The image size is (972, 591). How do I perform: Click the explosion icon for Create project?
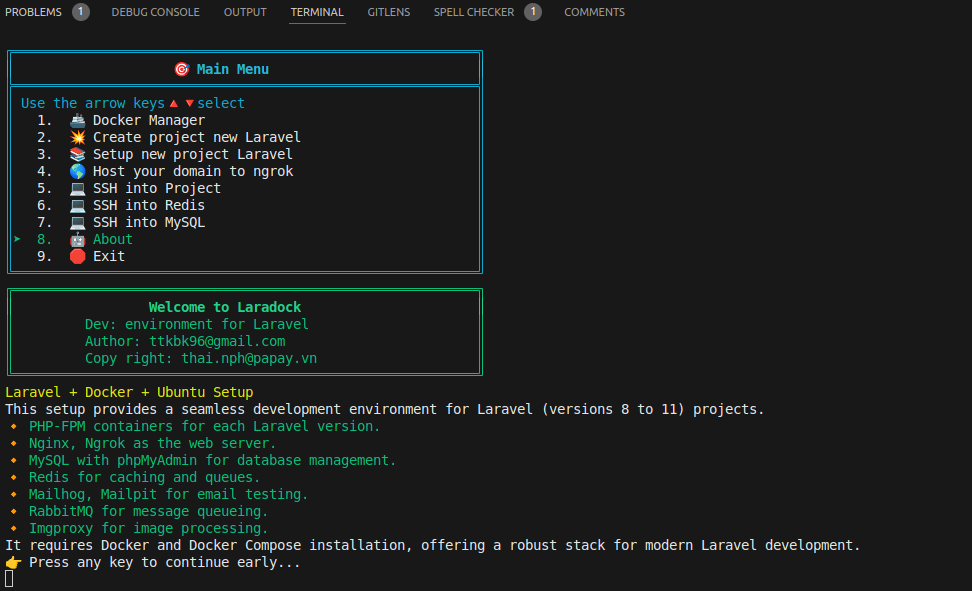[77, 137]
